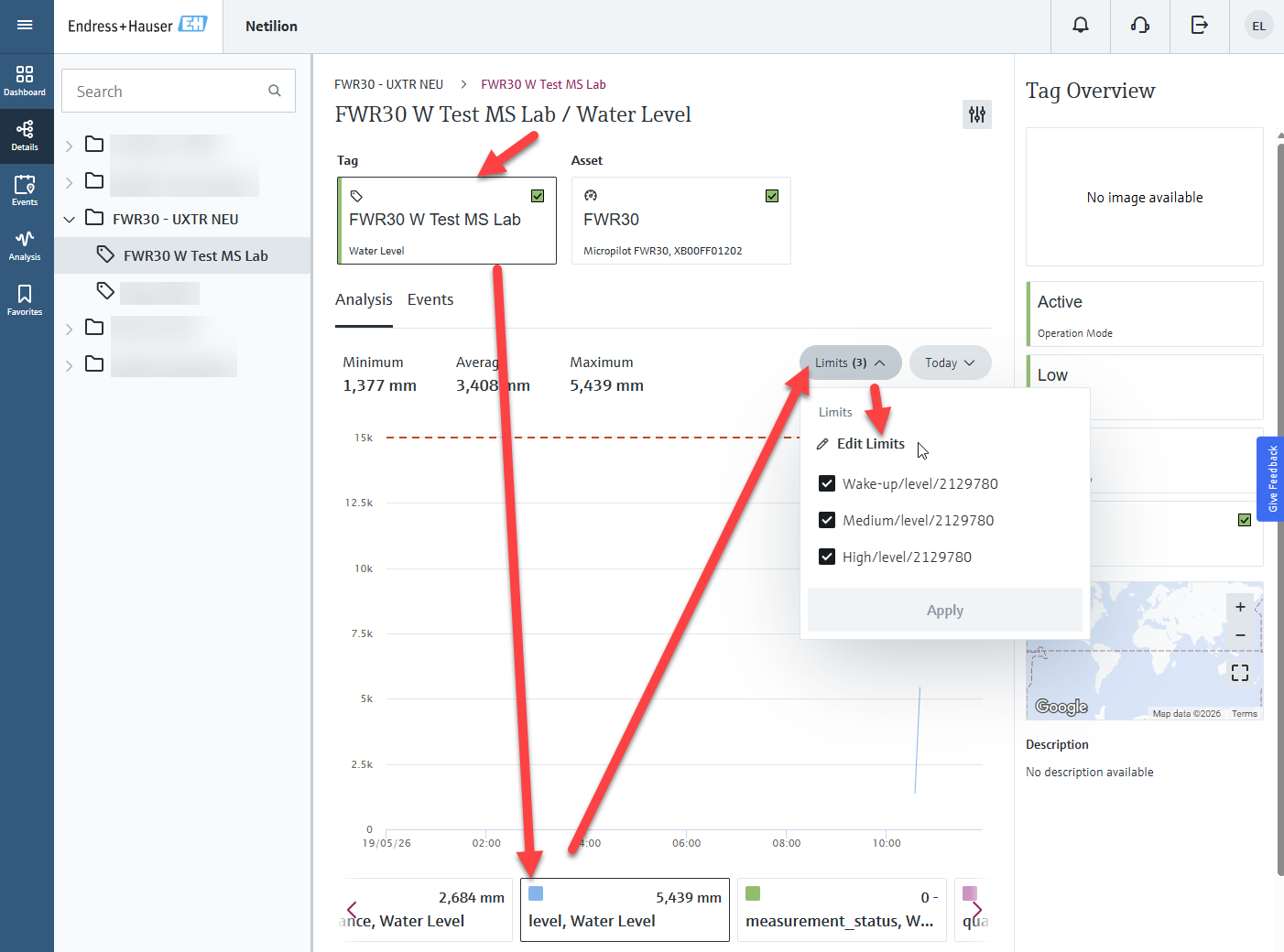The width and height of the screenshot is (1284, 952).
Task: Switch to the Analysis tab
Action: [x=364, y=300]
